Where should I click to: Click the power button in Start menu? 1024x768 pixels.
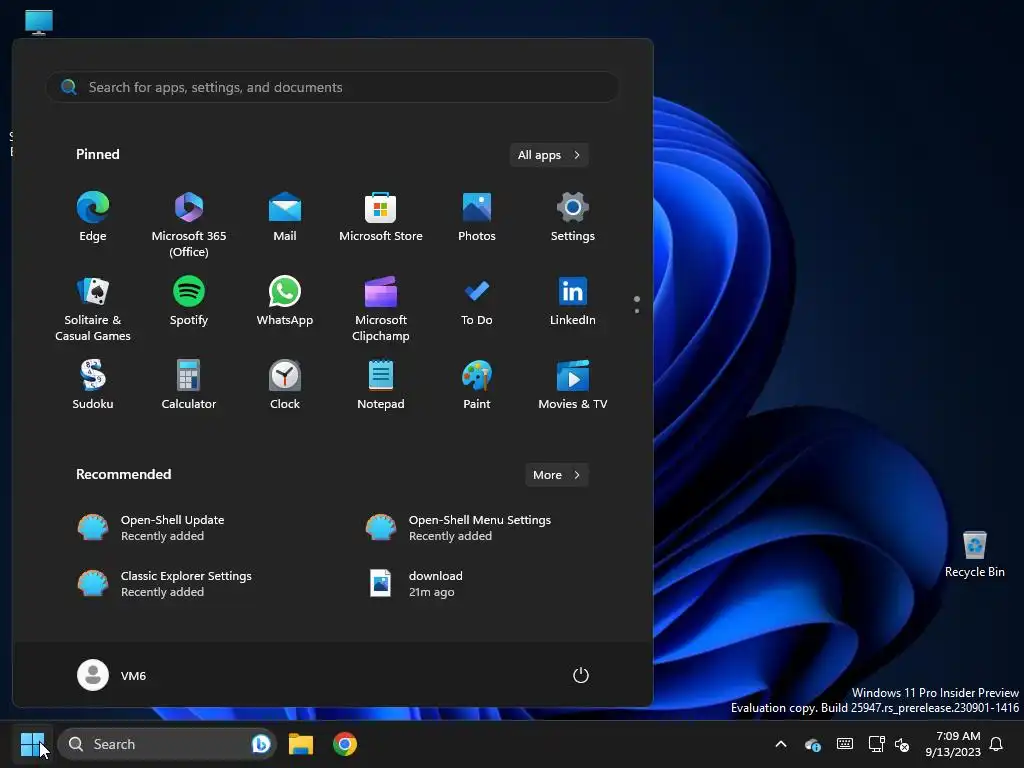click(581, 675)
